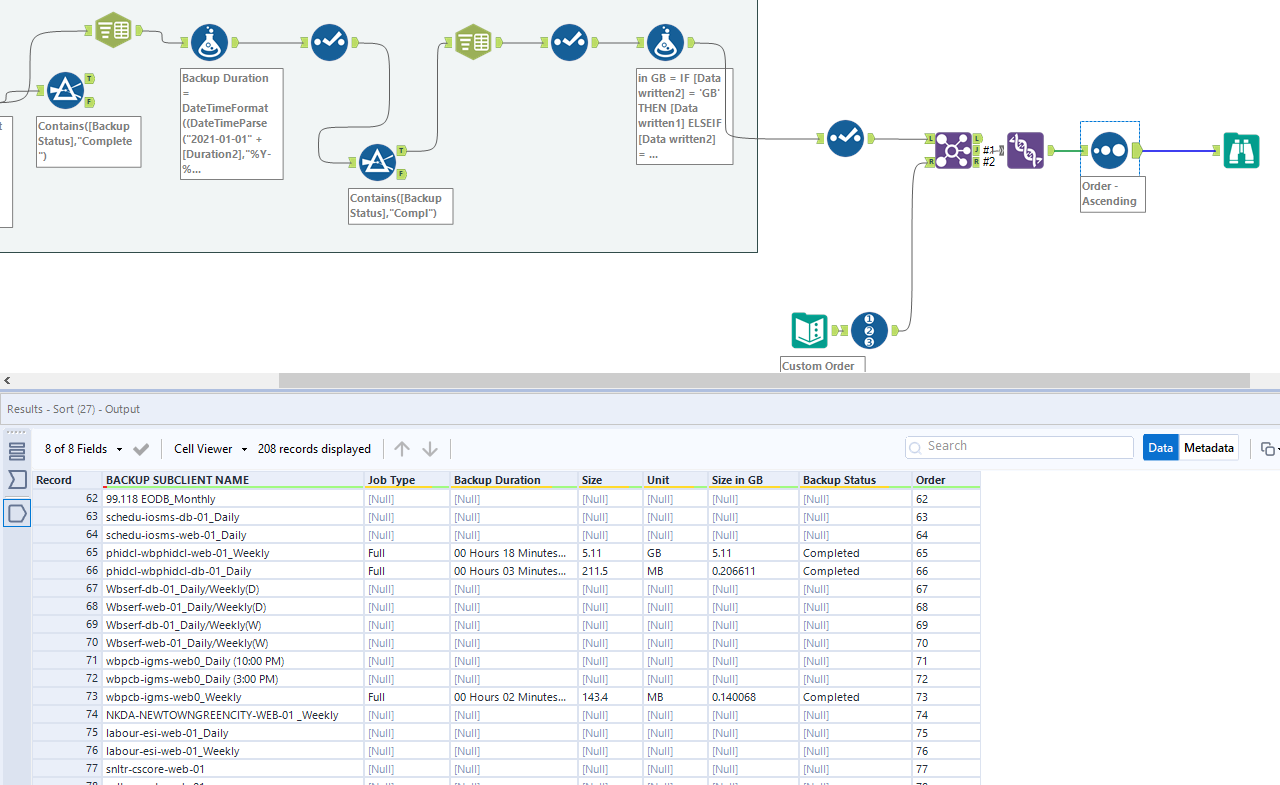Click inside the Results search field
The width and height of the screenshot is (1280, 785).
[1020, 447]
